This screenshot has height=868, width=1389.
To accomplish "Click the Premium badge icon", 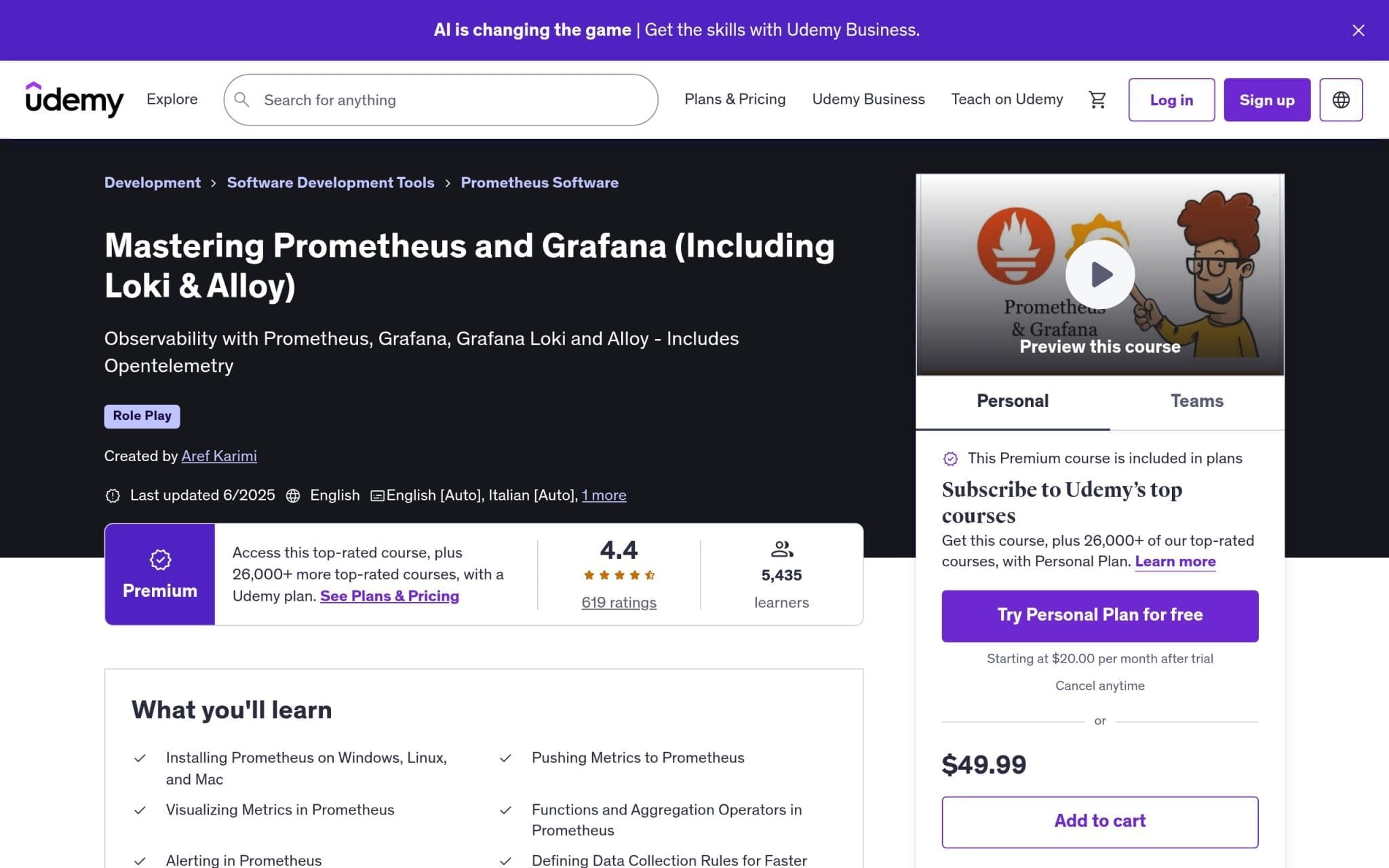I will [159, 559].
